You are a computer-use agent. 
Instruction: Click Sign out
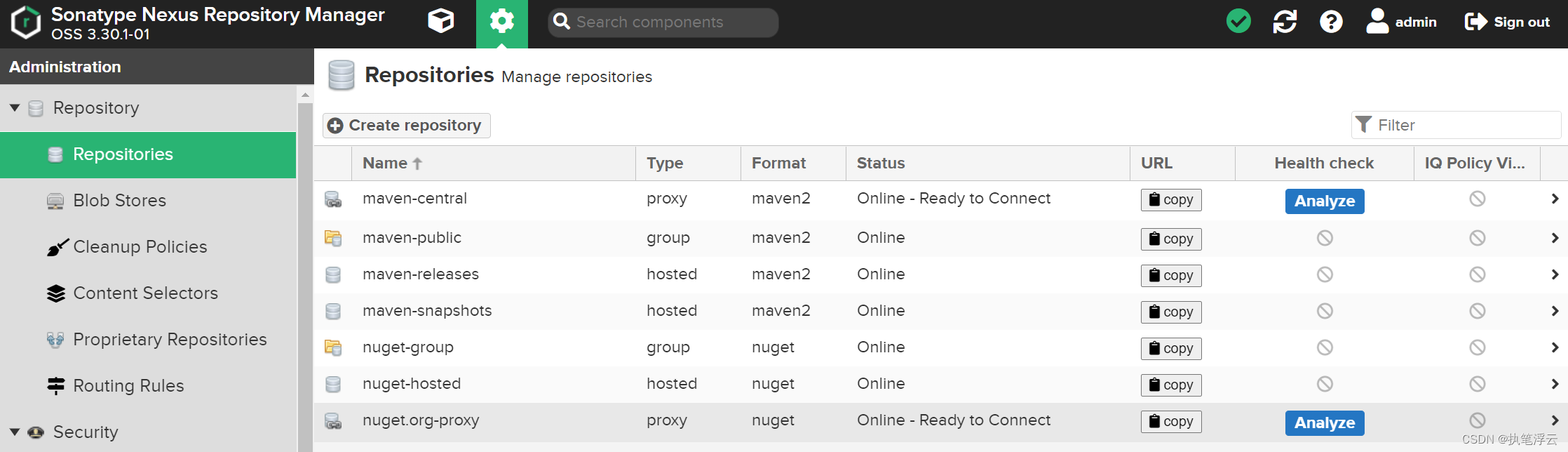pos(1507,22)
